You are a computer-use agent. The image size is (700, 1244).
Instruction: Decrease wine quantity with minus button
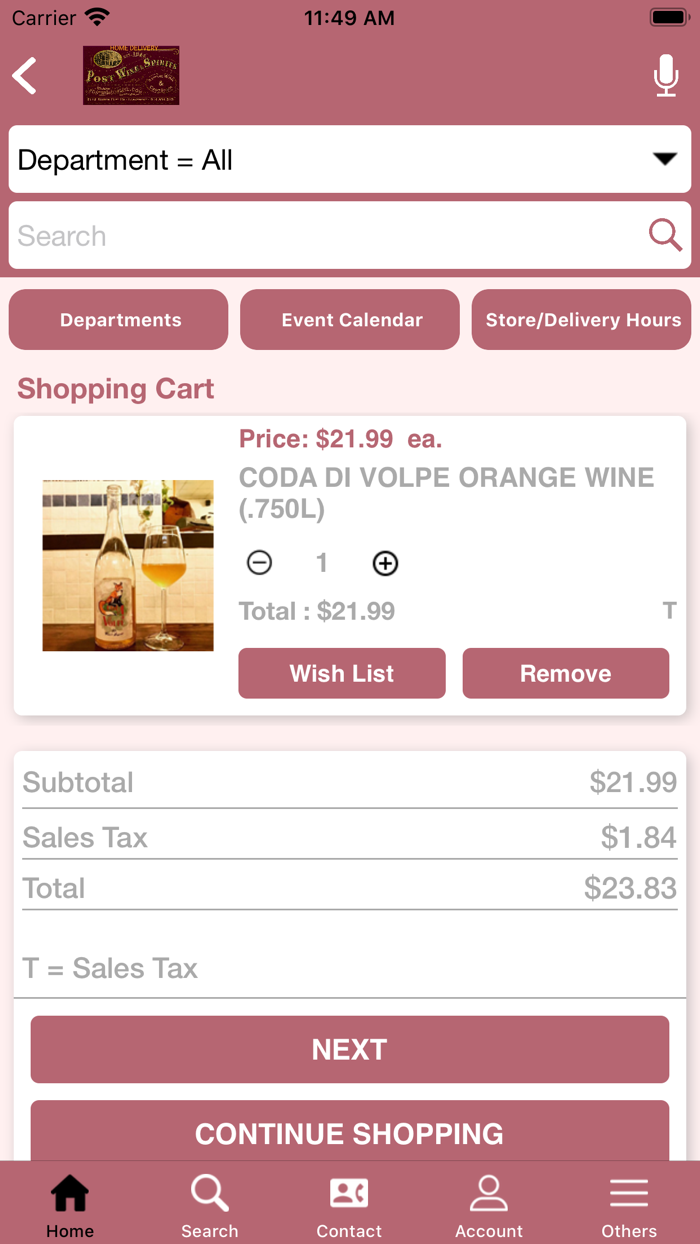[x=259, y=563]
